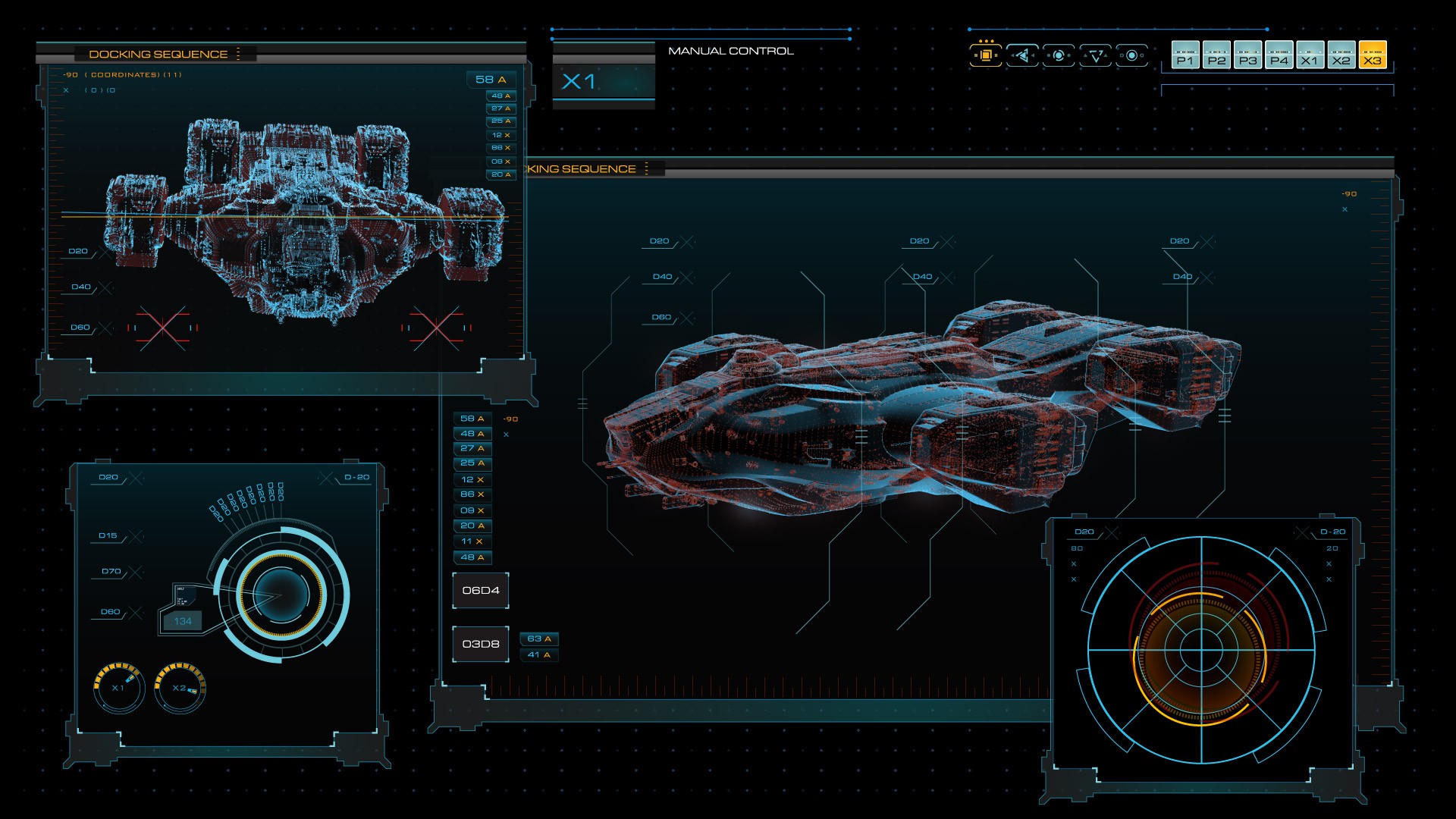Screen dimensions: 1456x819
Task: Switch to the X2 tab in top bar
Action: coord(1341,55)
